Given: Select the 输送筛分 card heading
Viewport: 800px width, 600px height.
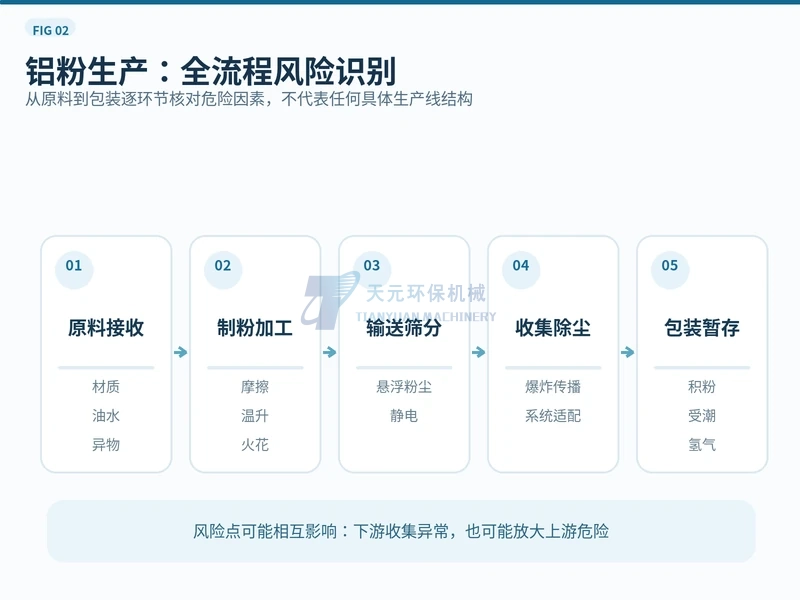Looking at the screenshot, I should (x=404, y=328).
